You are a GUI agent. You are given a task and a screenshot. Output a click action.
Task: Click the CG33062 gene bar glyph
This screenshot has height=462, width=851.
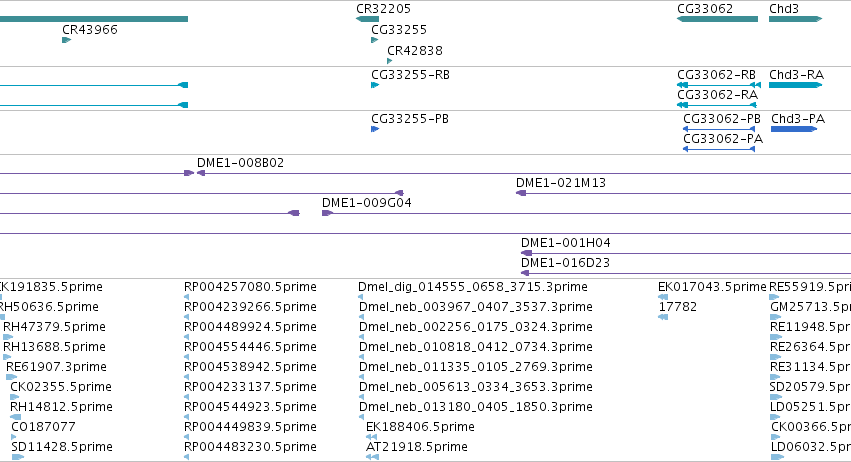717,19
